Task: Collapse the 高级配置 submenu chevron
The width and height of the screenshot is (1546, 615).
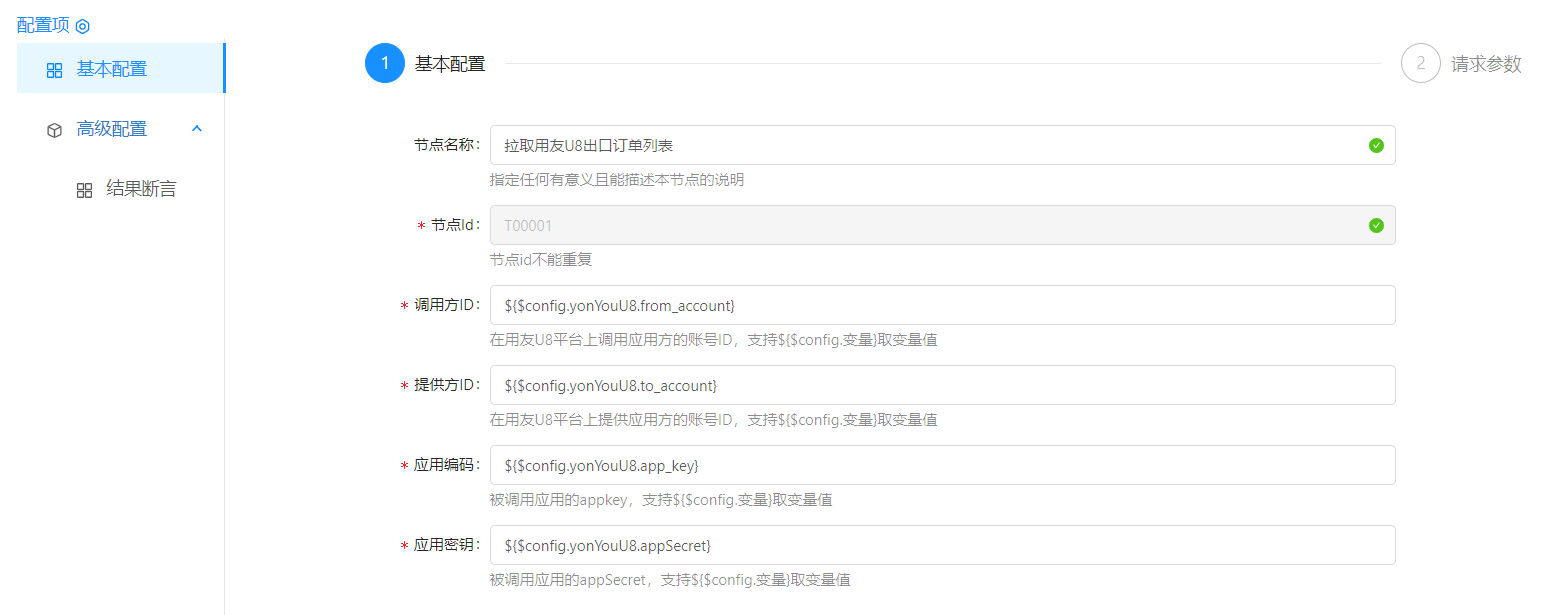Action: click(x=197, y=129)
